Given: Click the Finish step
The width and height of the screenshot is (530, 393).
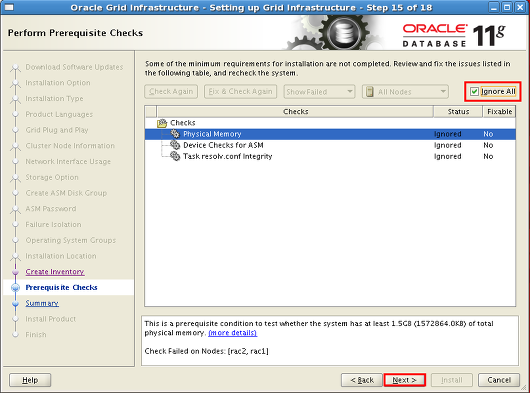Looking at the screenshot, I should point(36,335).
